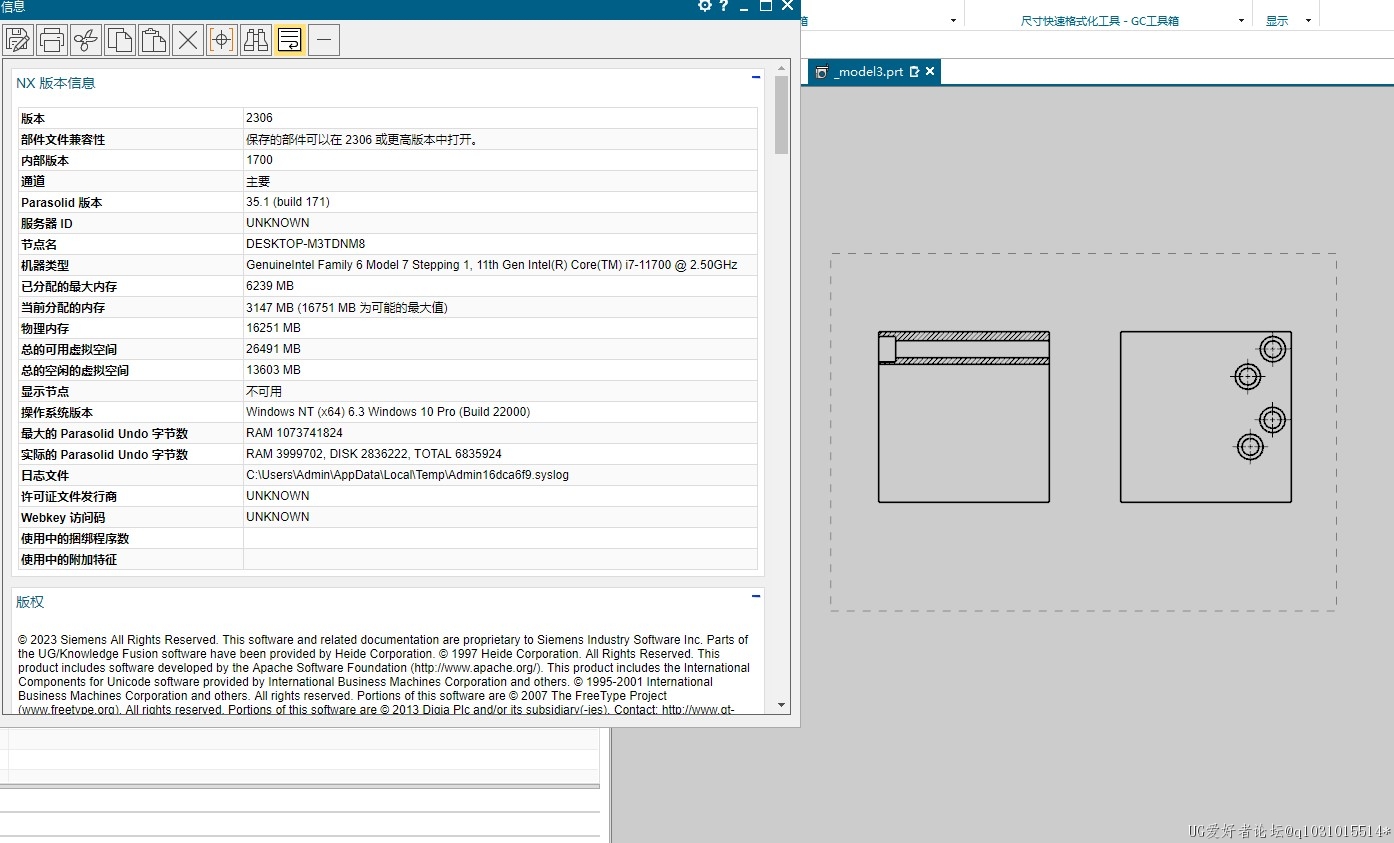Select the hatched section view in drawing

964,348
